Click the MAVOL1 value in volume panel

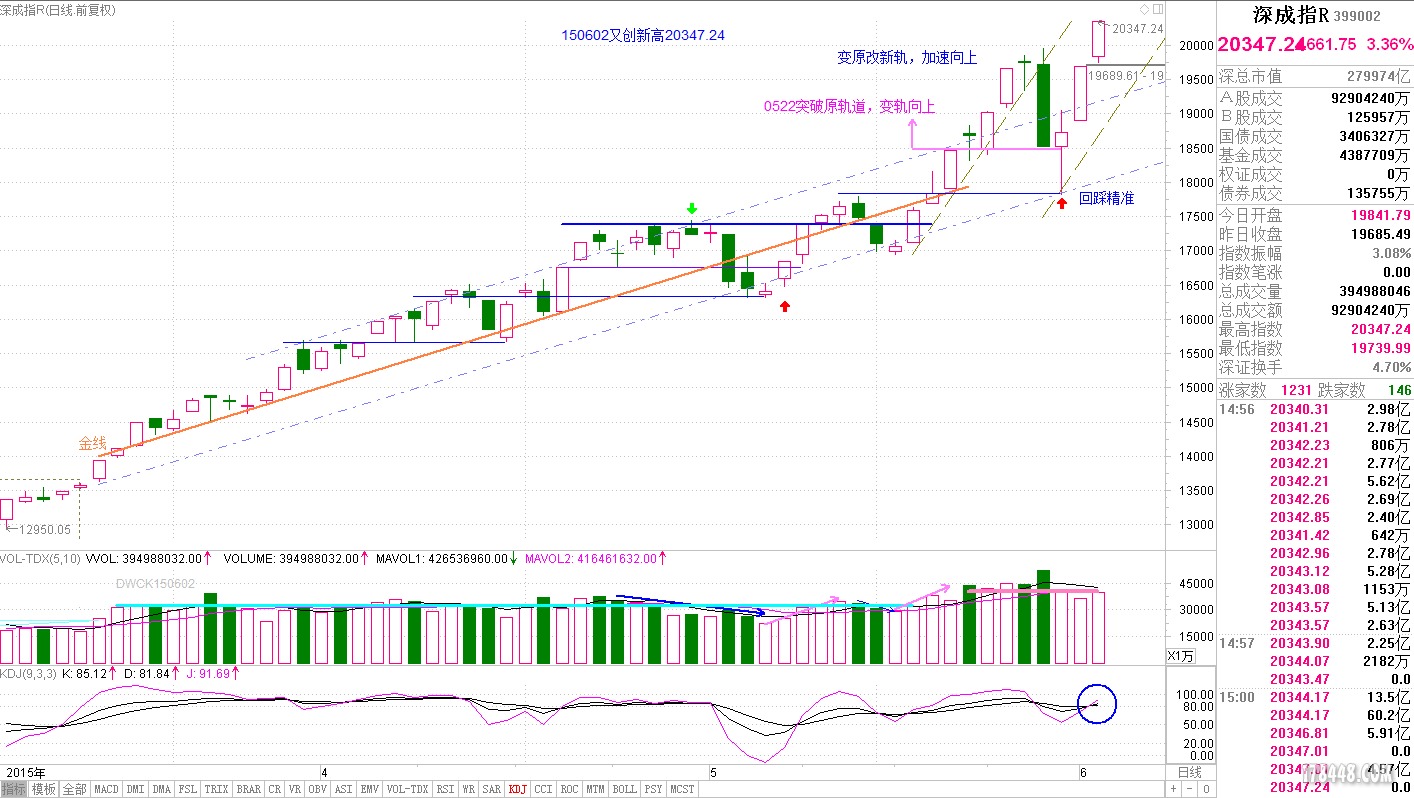443,559
